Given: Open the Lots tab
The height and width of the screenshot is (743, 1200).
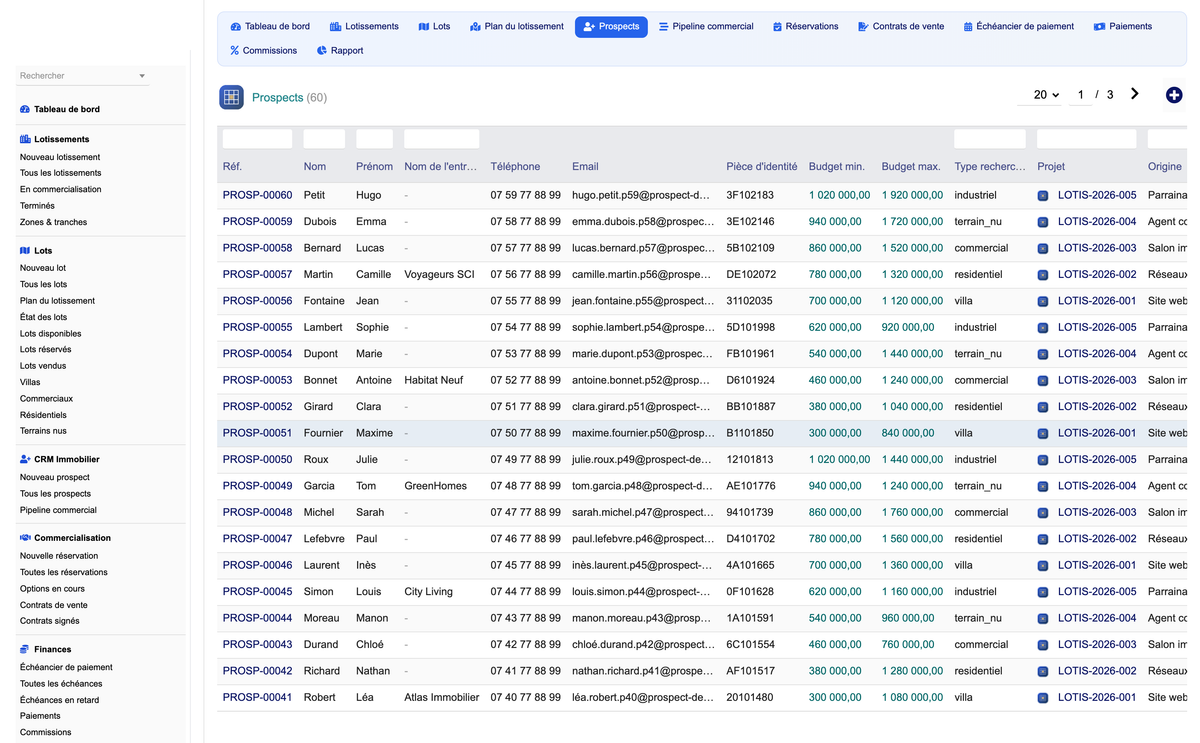Looking at the screenshot, I should pyautogui.click(x=434, y=27).
